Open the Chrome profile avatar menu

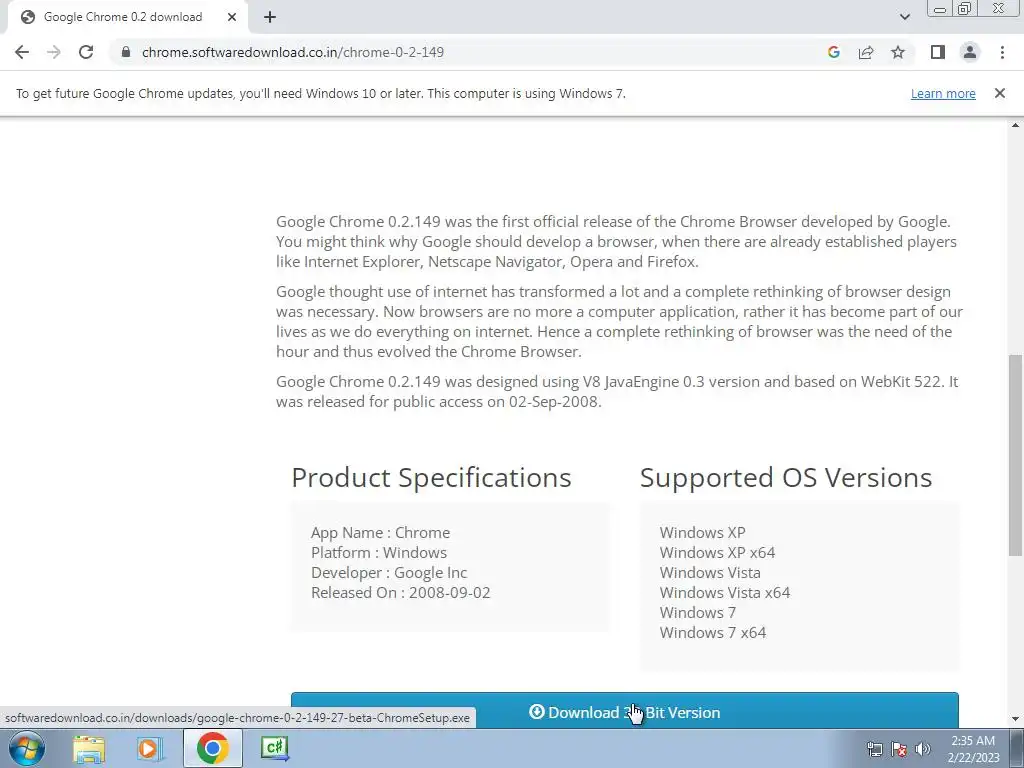970,52
